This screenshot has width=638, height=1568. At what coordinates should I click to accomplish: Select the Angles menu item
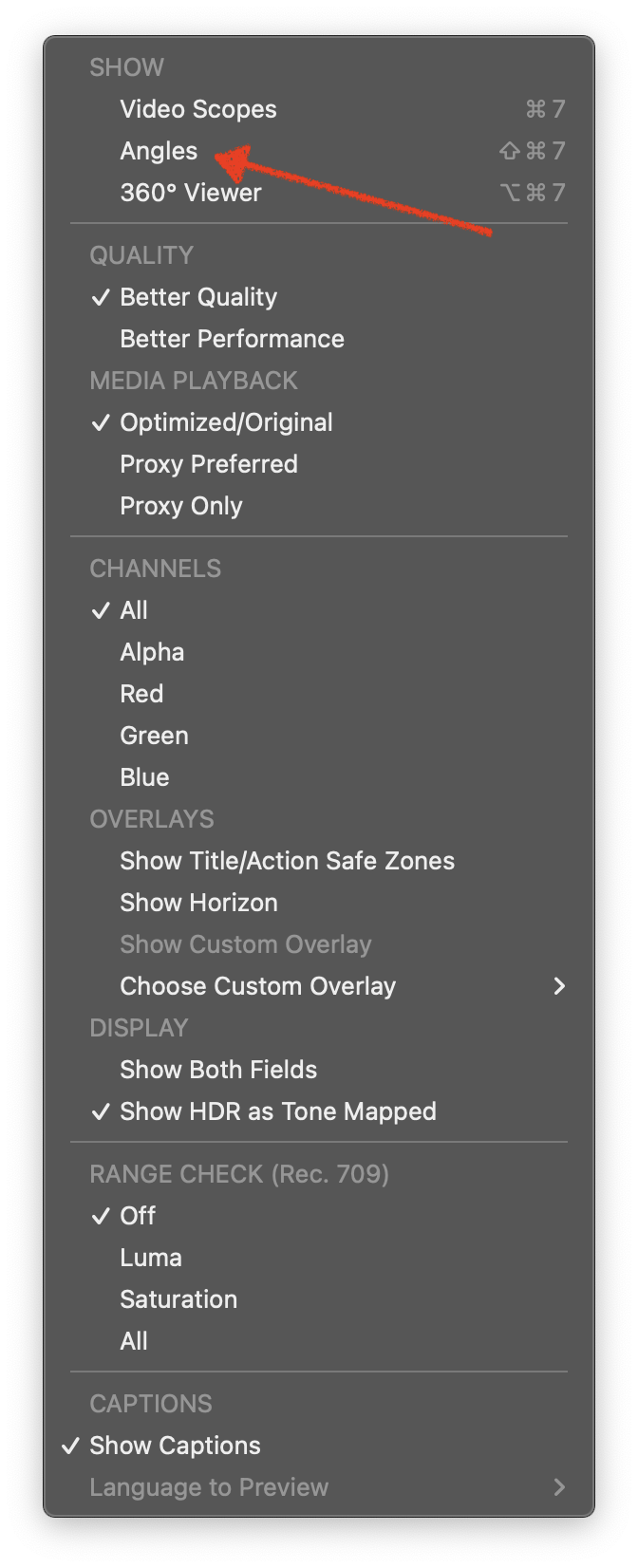(319, 151)
